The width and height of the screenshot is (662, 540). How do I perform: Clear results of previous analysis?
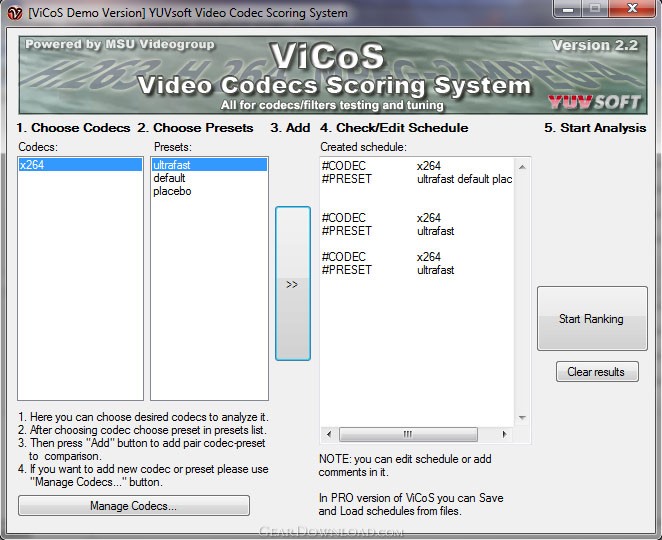597,372
